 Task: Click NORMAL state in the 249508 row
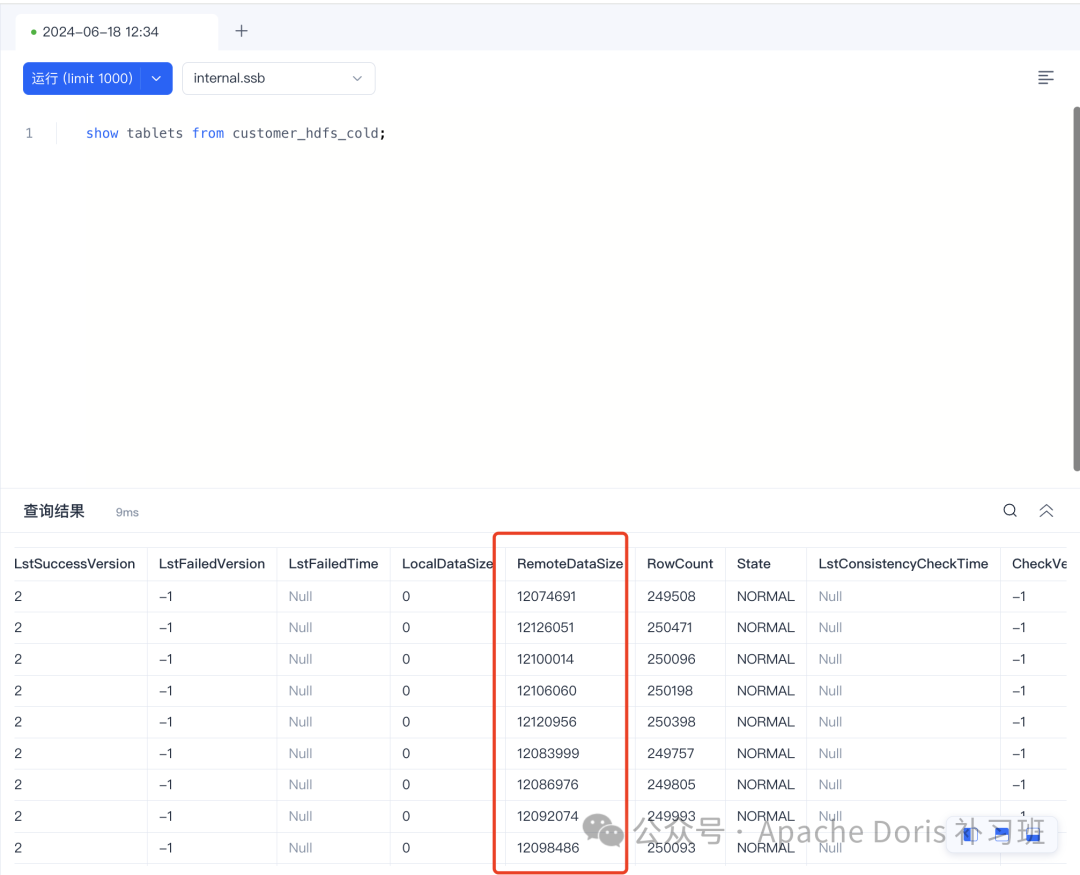click(x=765, y=596)
